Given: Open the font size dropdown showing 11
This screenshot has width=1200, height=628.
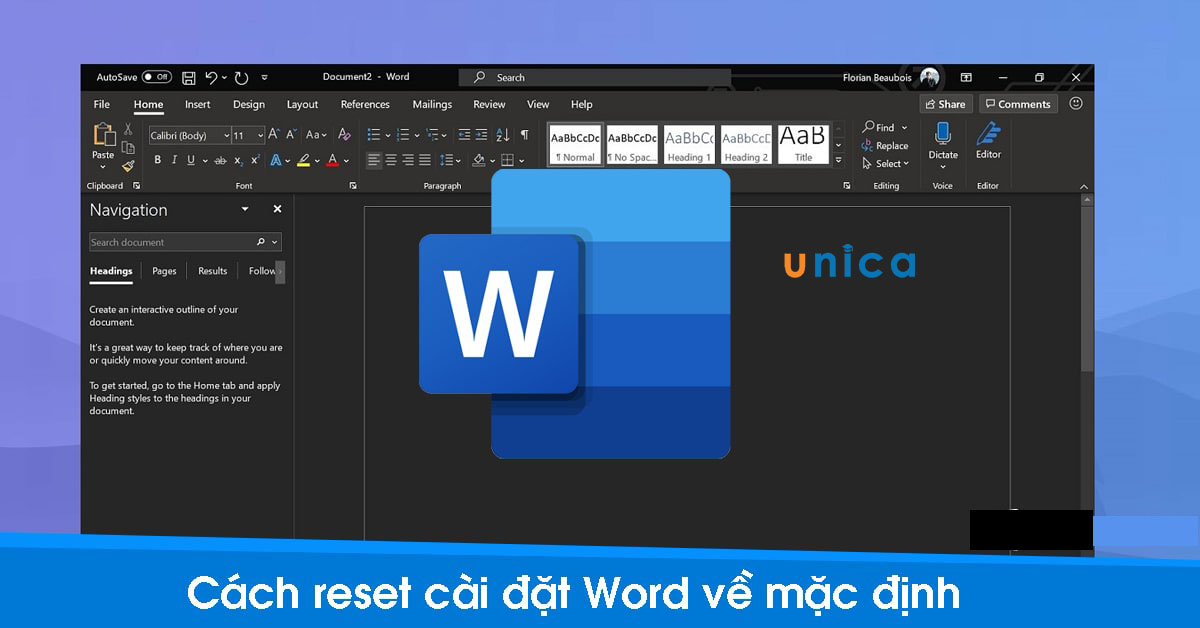Looking at the screenshot, I should (261, 135).
